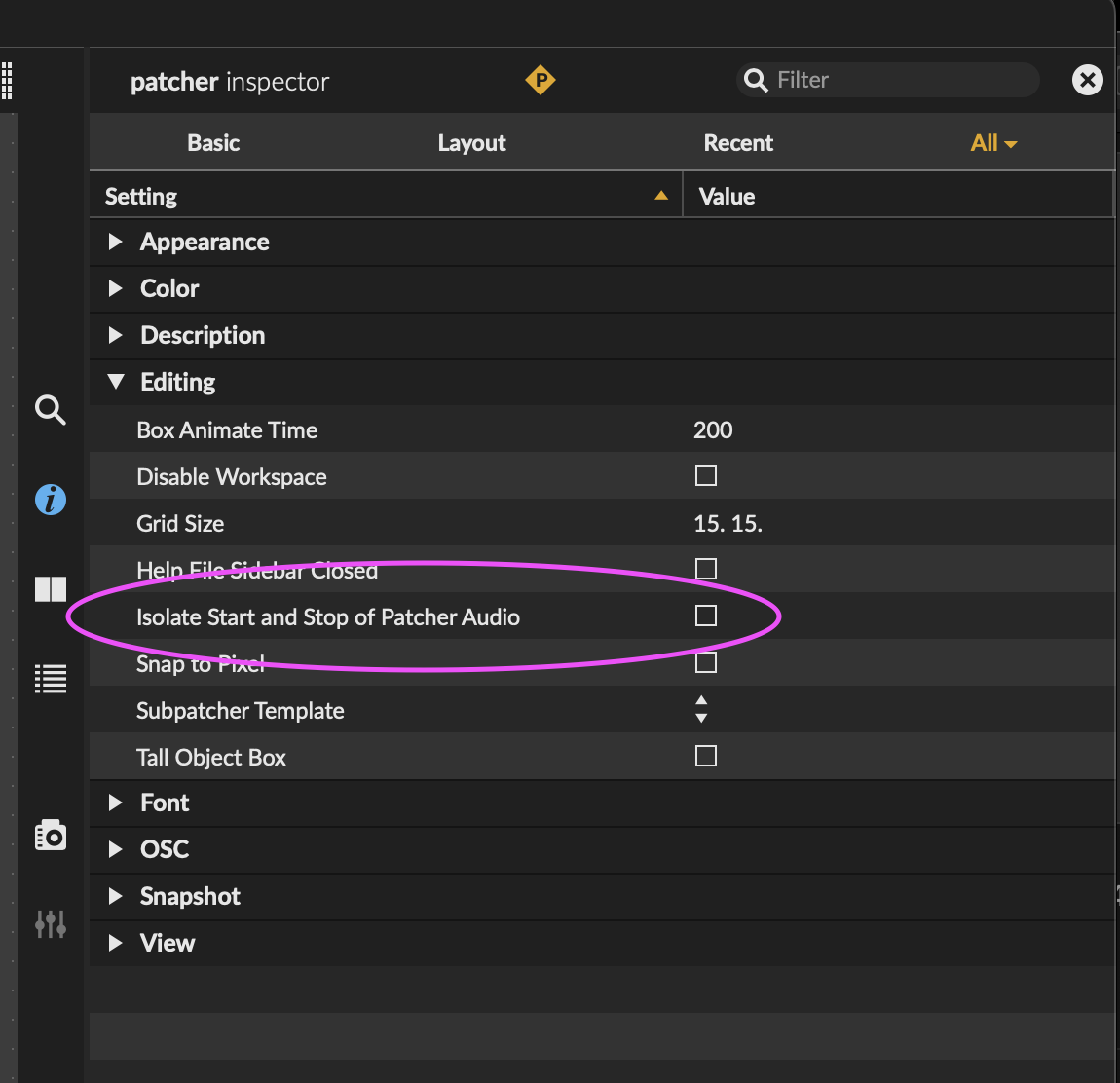Click the Subpatcher Template stepper arrows
The width and height of the screenshot is (1120, 1083).
tap(701, 709)
